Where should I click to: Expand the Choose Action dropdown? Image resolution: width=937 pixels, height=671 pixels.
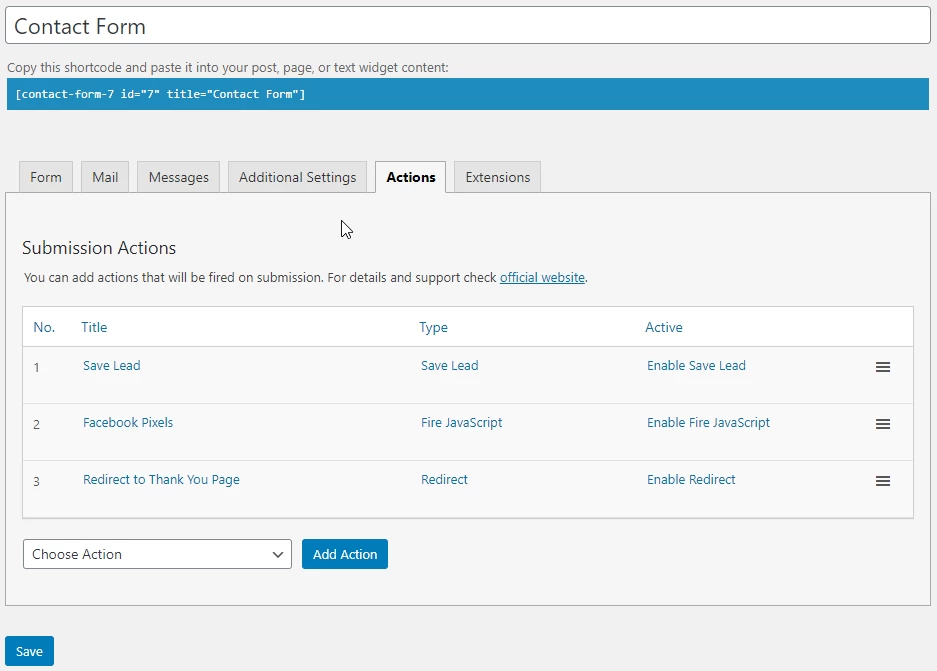click(x=157, y=554)
